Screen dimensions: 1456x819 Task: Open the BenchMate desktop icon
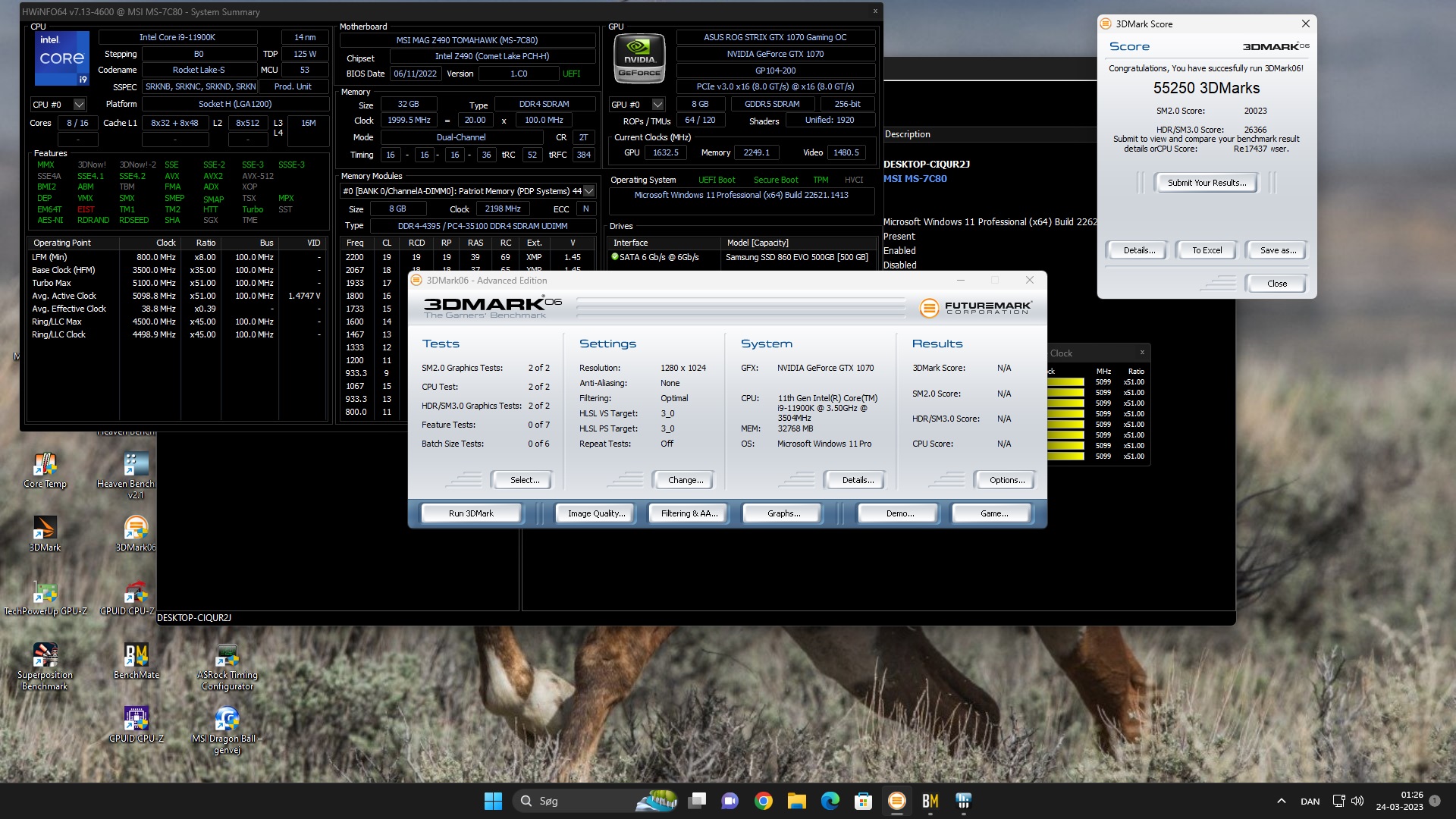136,661
